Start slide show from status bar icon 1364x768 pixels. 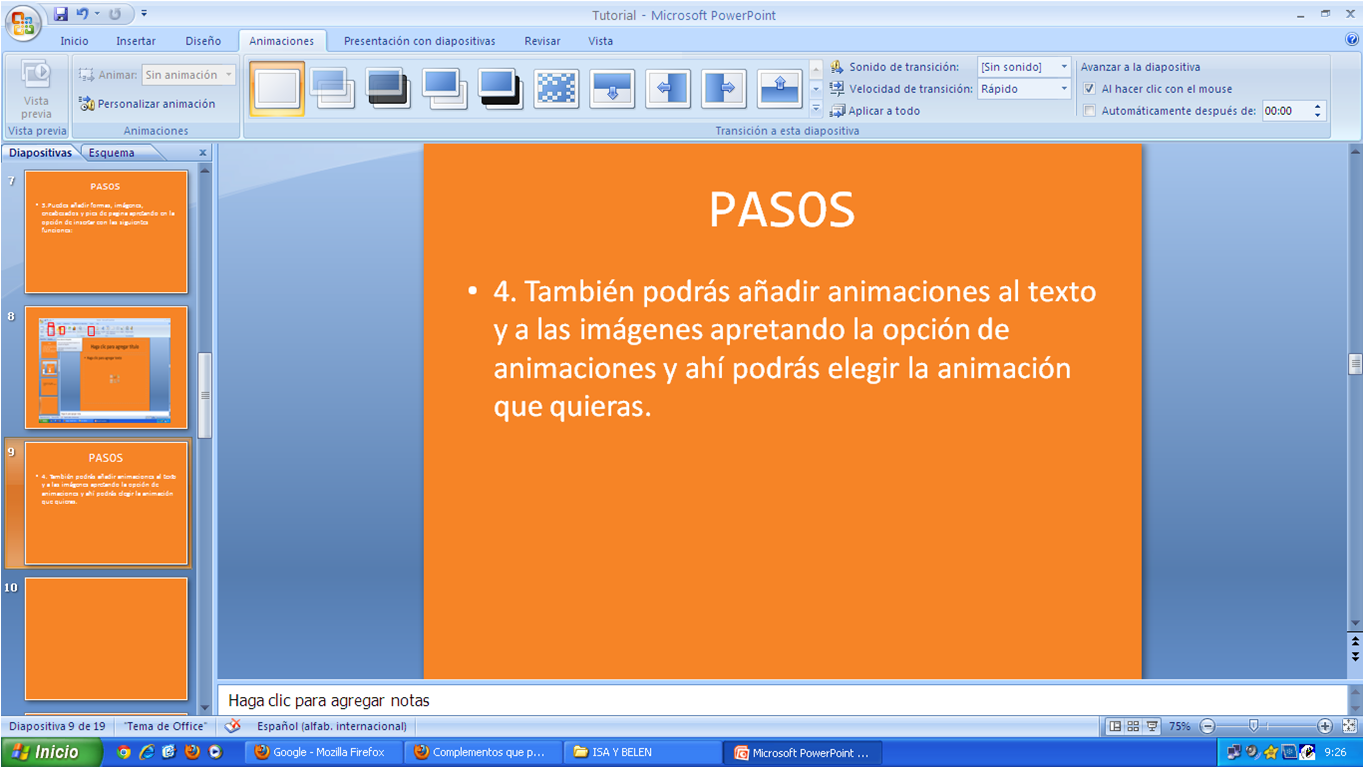click(x=1151, y=726)
